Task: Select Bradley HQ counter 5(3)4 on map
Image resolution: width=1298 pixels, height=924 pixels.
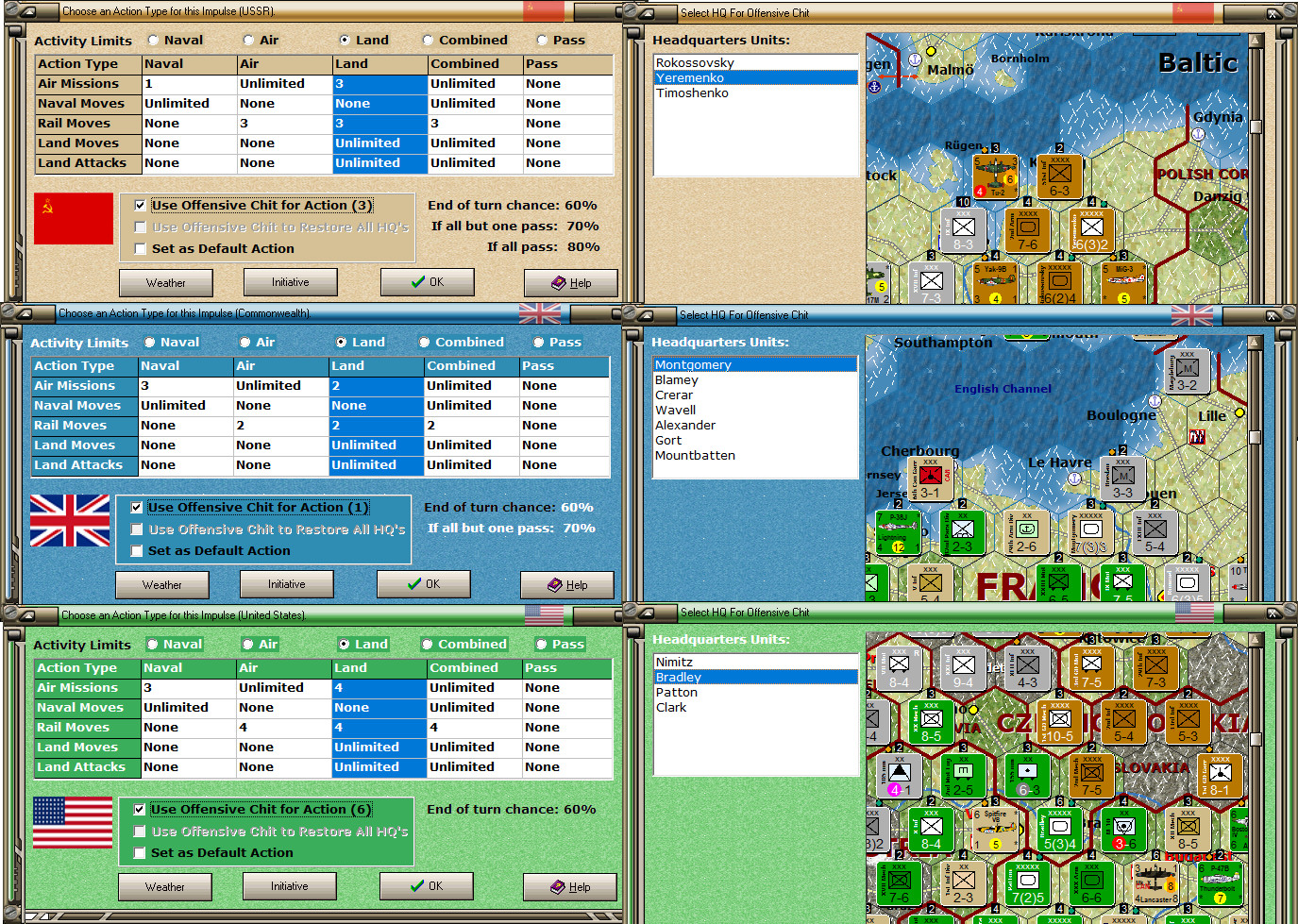Action: coord(1060,829)
